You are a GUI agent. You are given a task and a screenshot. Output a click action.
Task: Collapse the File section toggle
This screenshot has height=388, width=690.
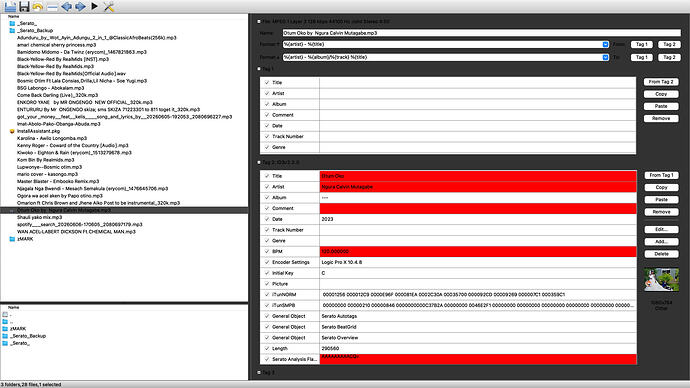tap(259, 21)
